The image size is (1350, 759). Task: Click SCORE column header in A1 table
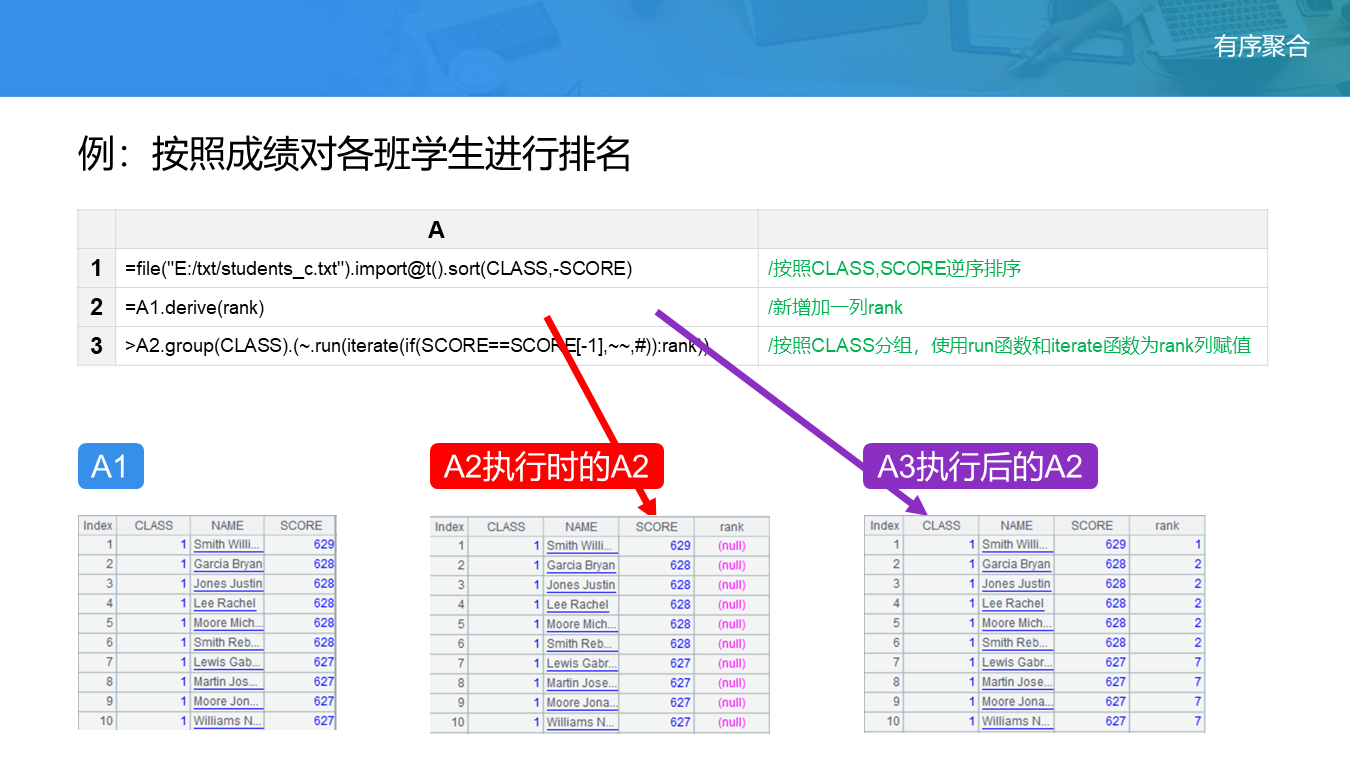click(301, 525)
